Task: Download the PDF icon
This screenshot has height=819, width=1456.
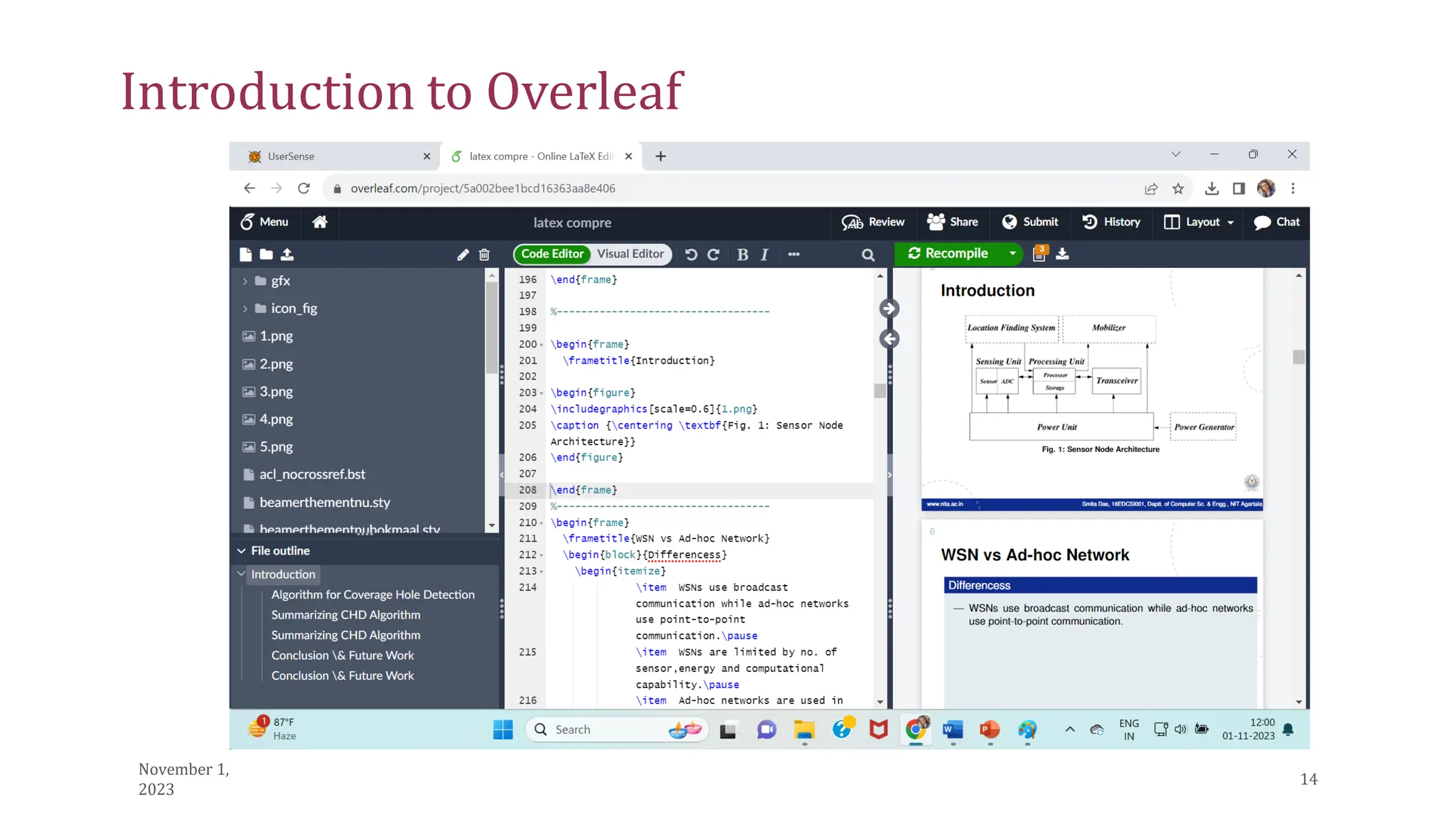Action: tap(1062, 254)
